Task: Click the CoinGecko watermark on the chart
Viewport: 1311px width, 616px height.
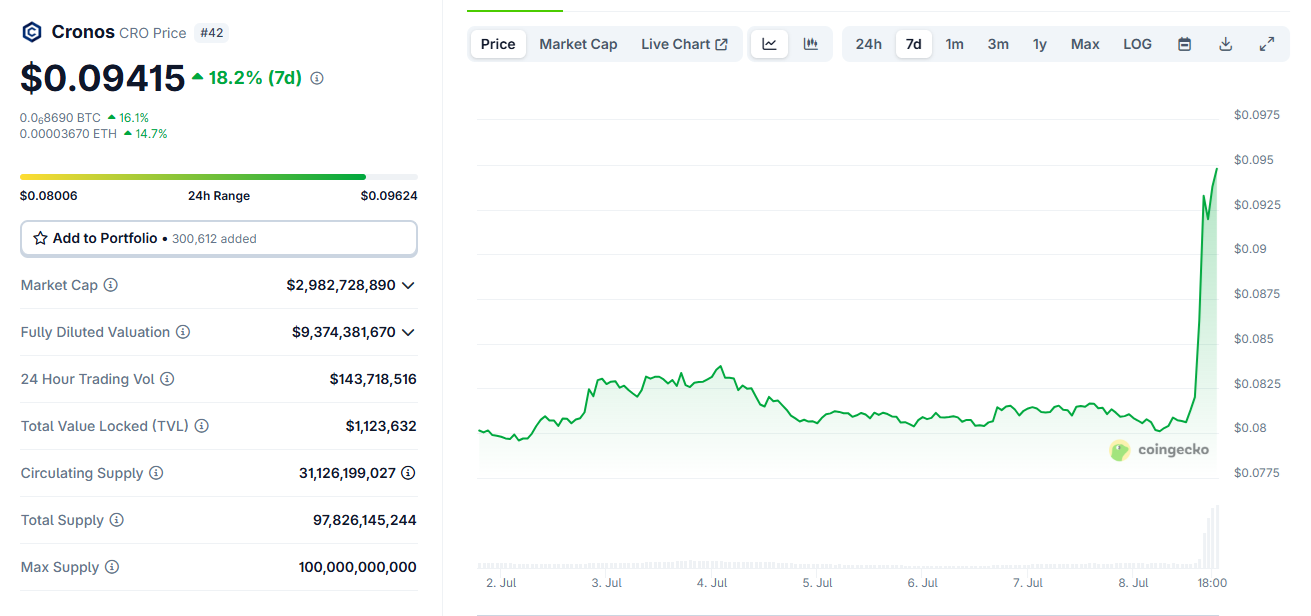Action: click(x=1158, y=449)
